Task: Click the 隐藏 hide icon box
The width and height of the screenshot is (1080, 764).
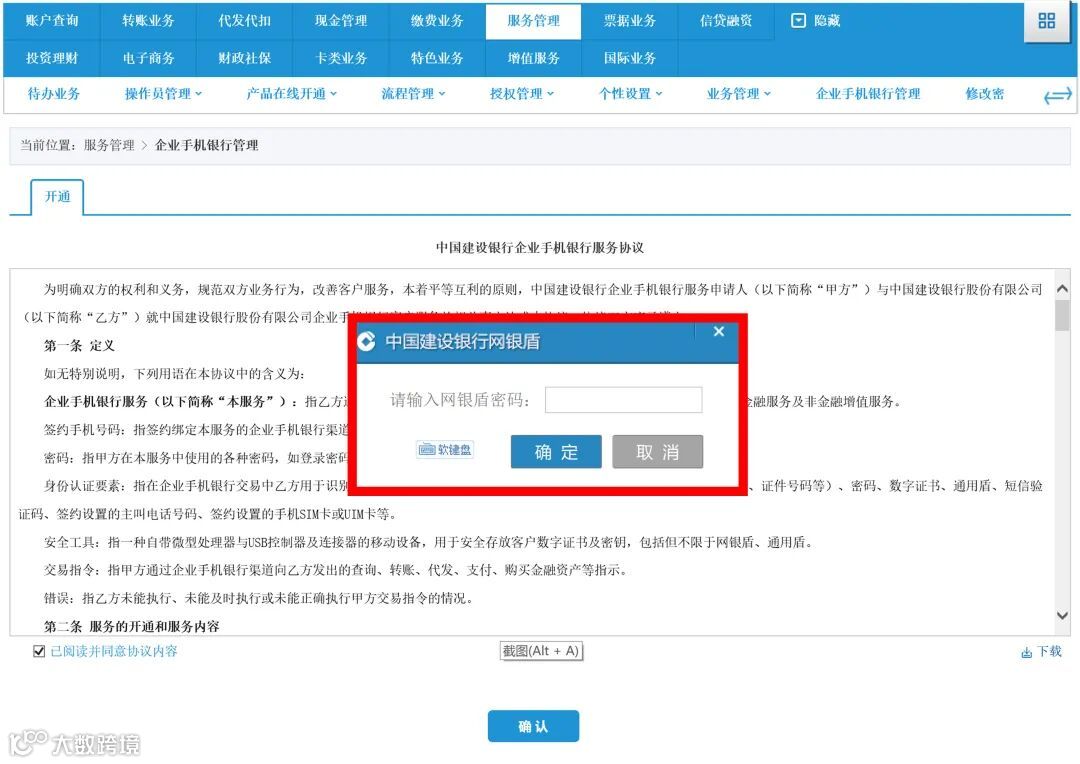Action: click(798, 21)
